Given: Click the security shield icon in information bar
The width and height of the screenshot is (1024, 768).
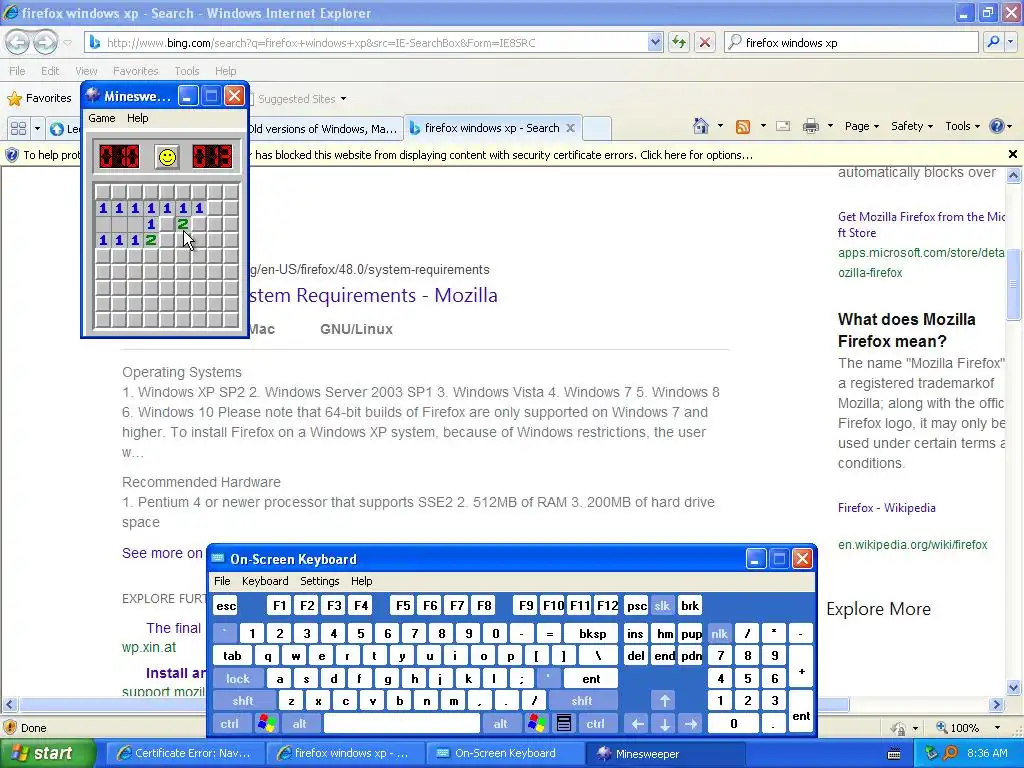Looking at the screenshot, I should [12, 155].
